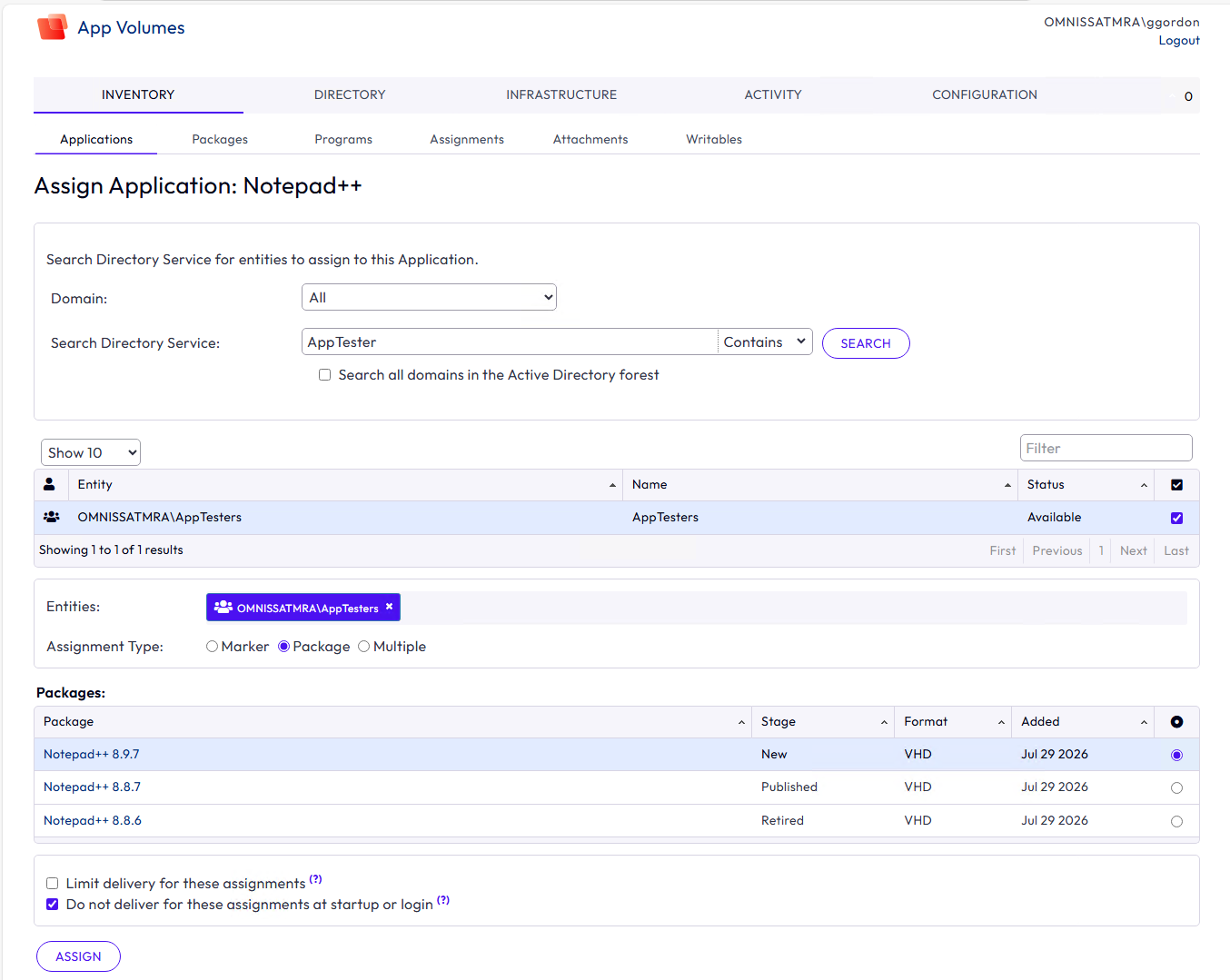Click the group icon in the AppTesters row
1230x980 pixels.
[52, 517]
